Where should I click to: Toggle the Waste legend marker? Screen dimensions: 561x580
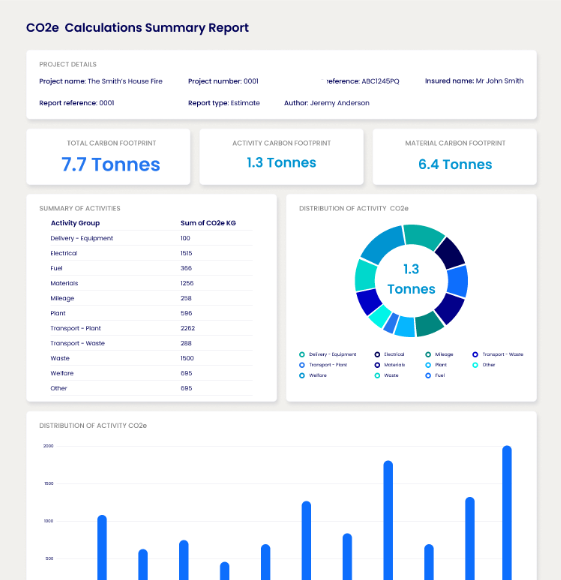[377, 375]
